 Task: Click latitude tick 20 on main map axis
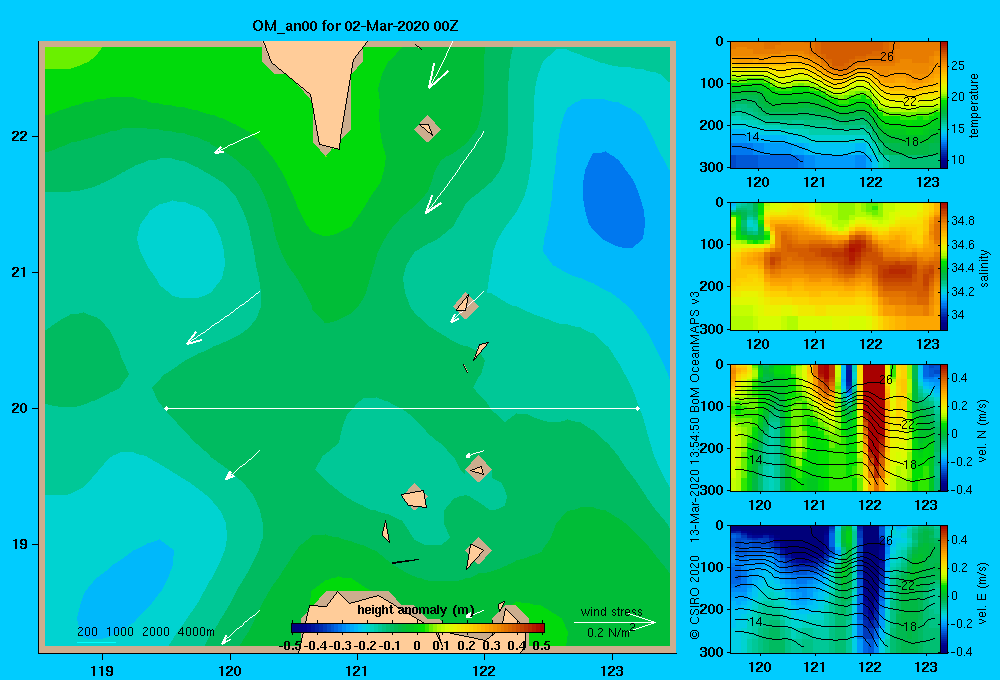click(x=20, y=408)
